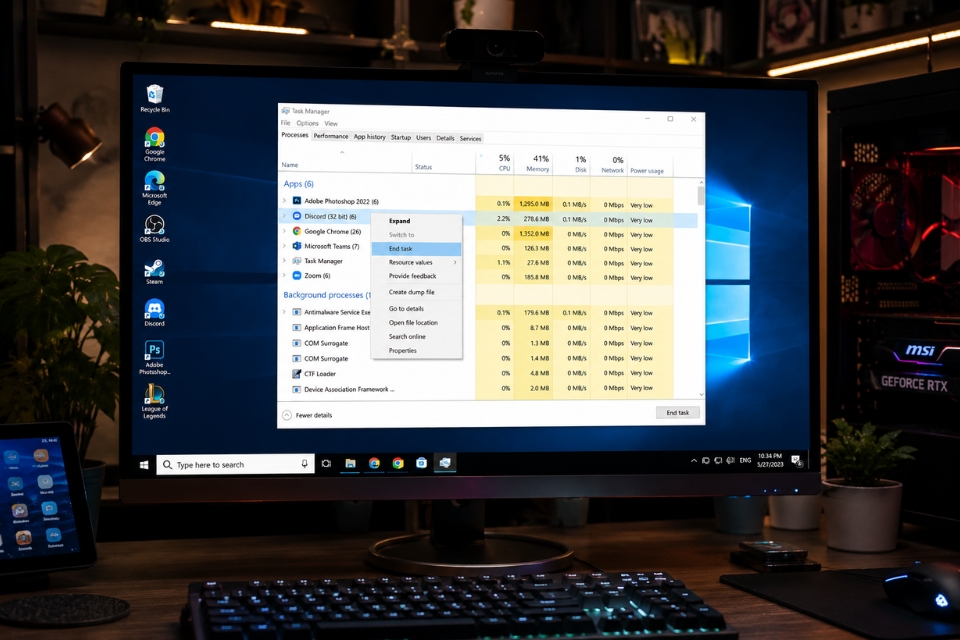Collapse view with Fewer details
The height and width of the screenshot is (640, 960).
coord(307,415)
